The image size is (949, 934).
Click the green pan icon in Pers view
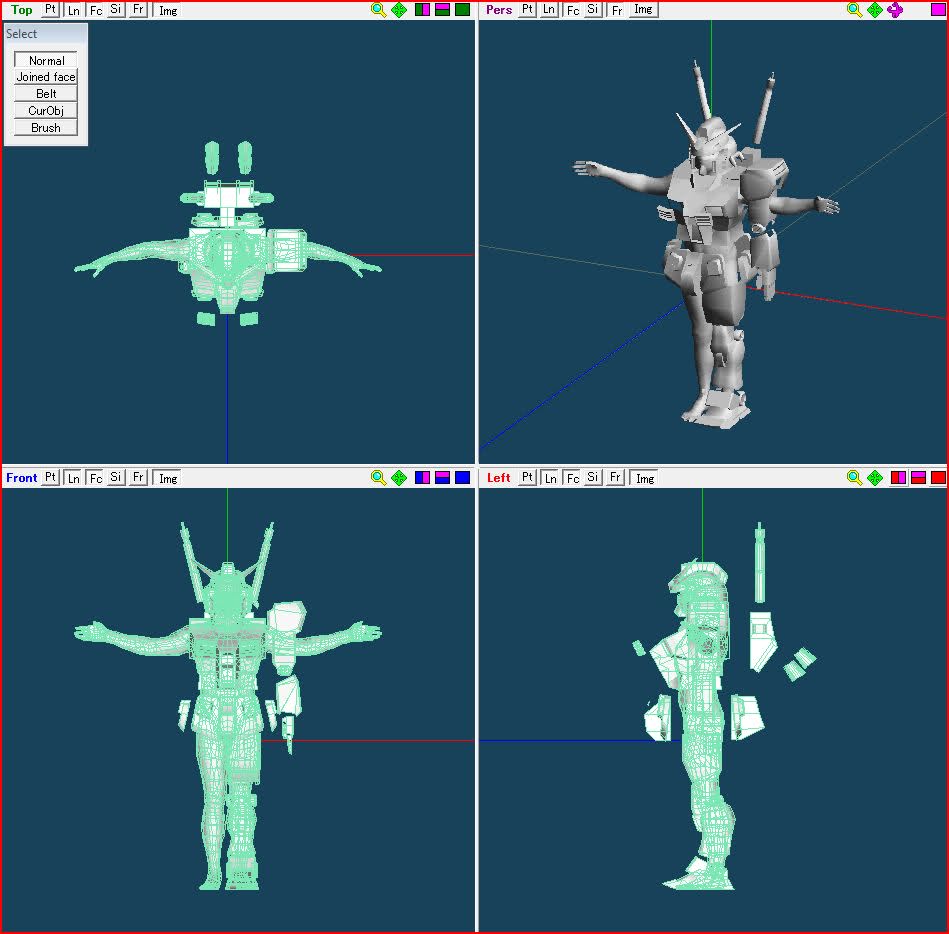click(875, 10)
